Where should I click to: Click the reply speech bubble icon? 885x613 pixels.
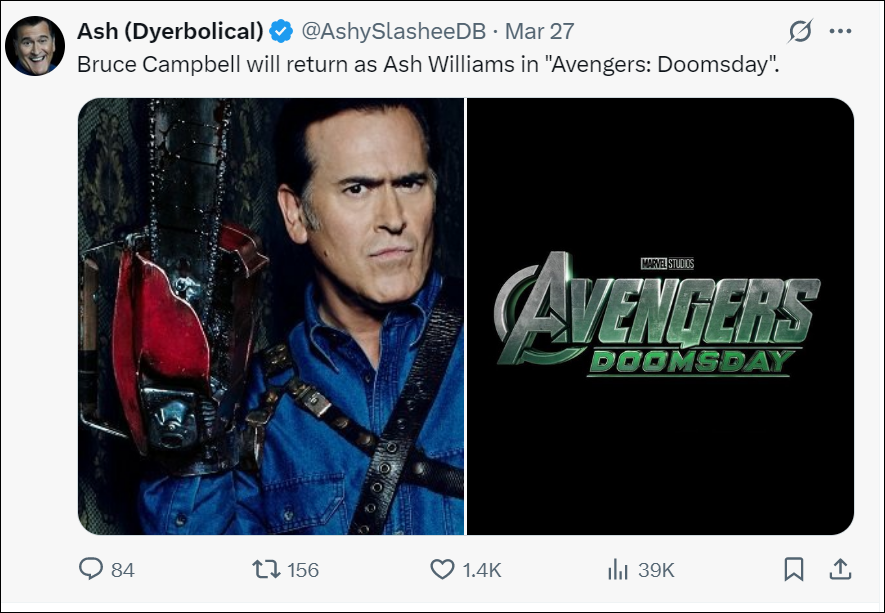pyautogui.click(x=91, y=570)
